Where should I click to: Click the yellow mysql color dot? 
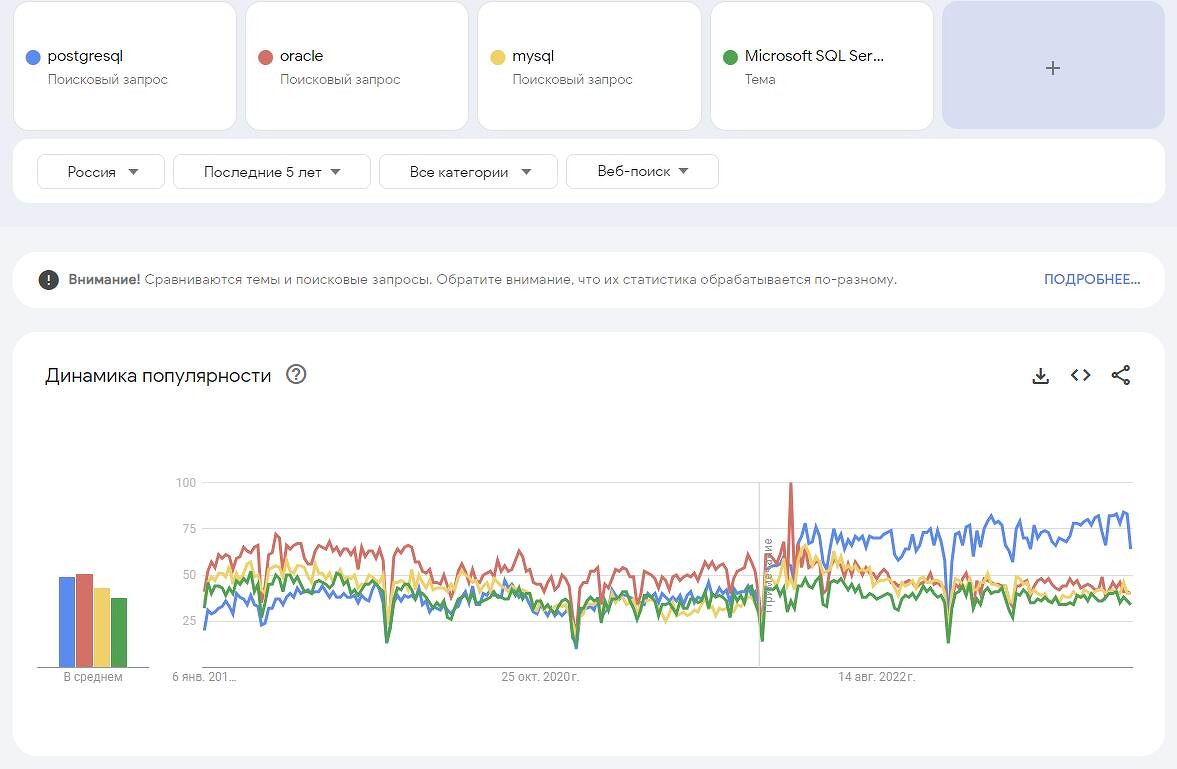pos(498,57)
